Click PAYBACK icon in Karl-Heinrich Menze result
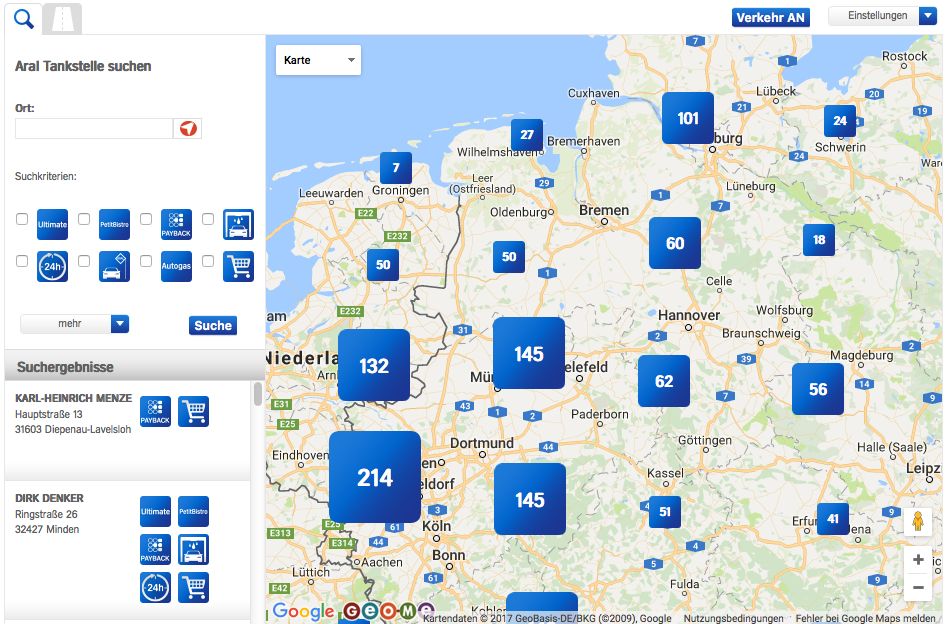This screenshot has height=624, width=947. tap(155, 411)
